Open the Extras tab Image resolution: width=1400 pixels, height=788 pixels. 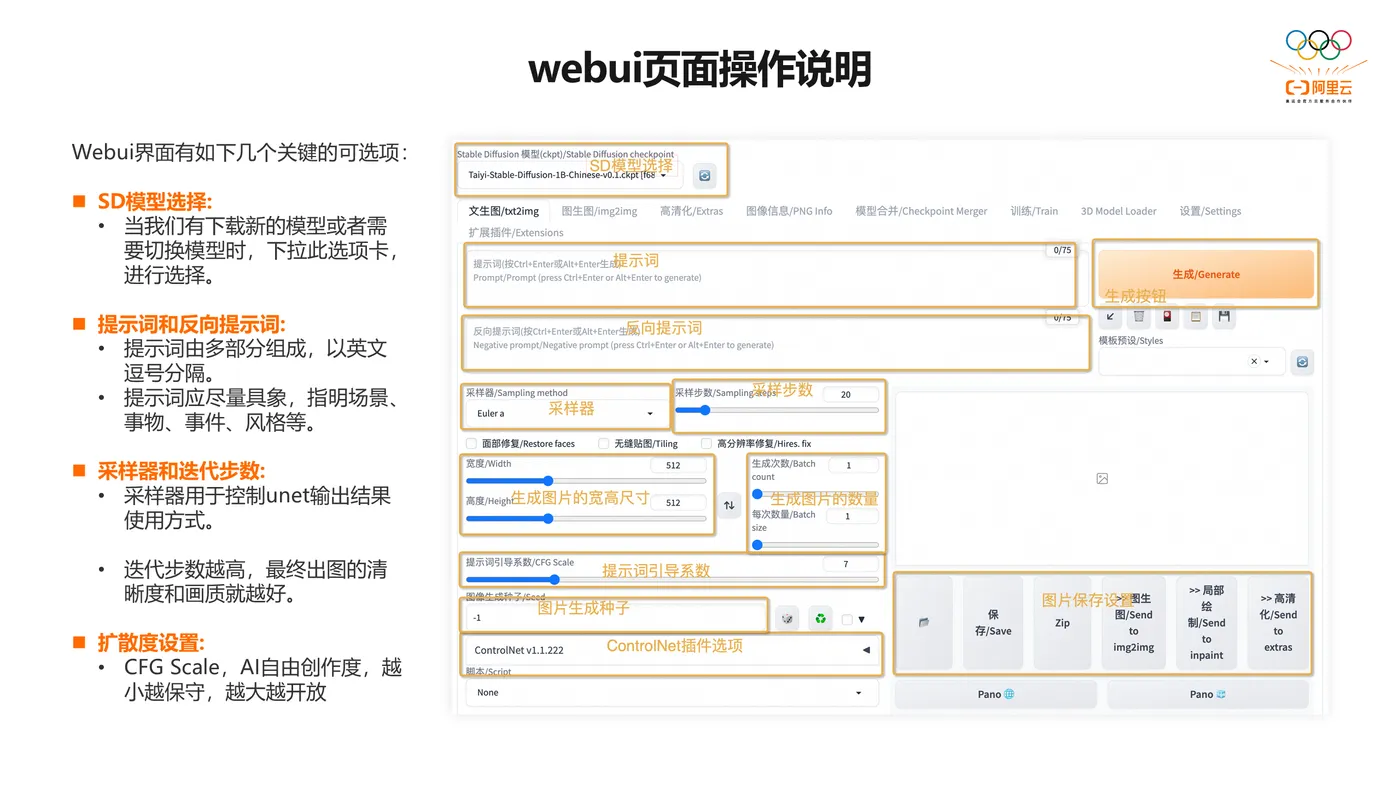pos(691,211)
